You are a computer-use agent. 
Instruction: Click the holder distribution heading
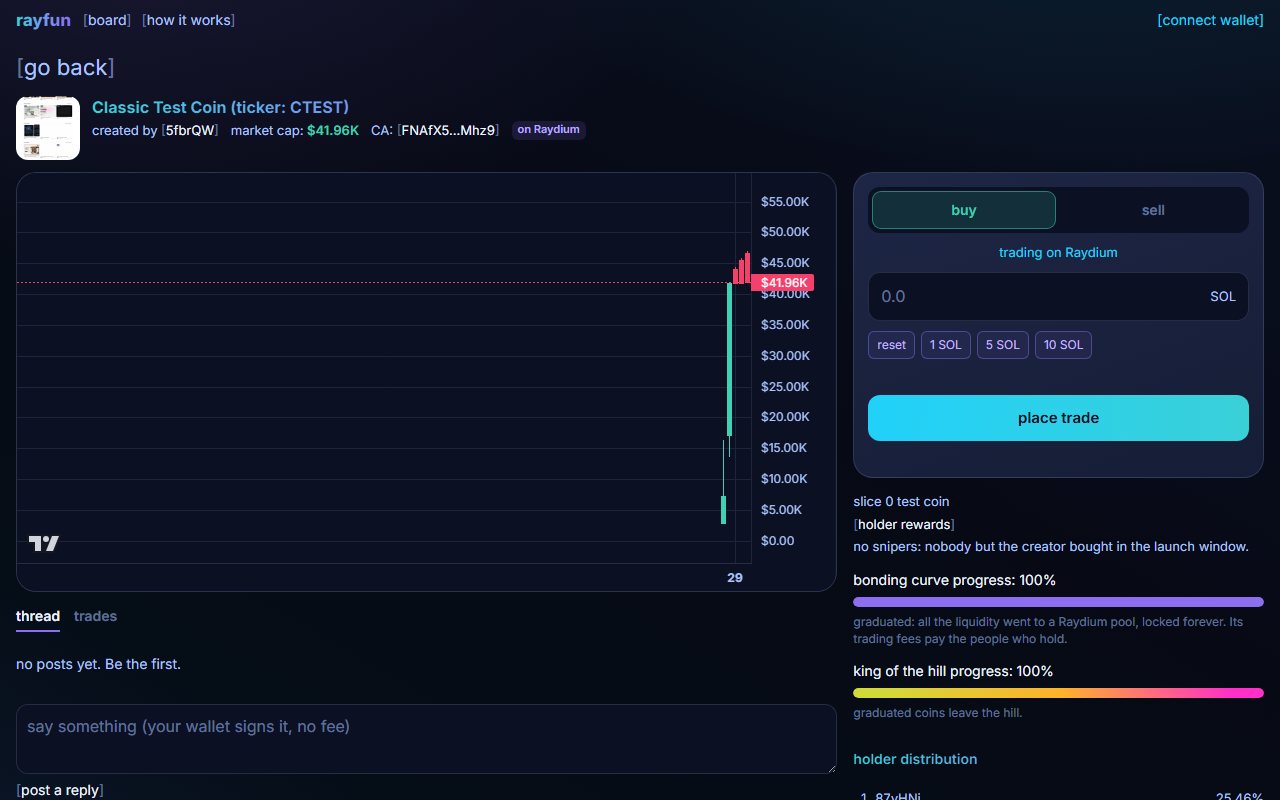915,760
